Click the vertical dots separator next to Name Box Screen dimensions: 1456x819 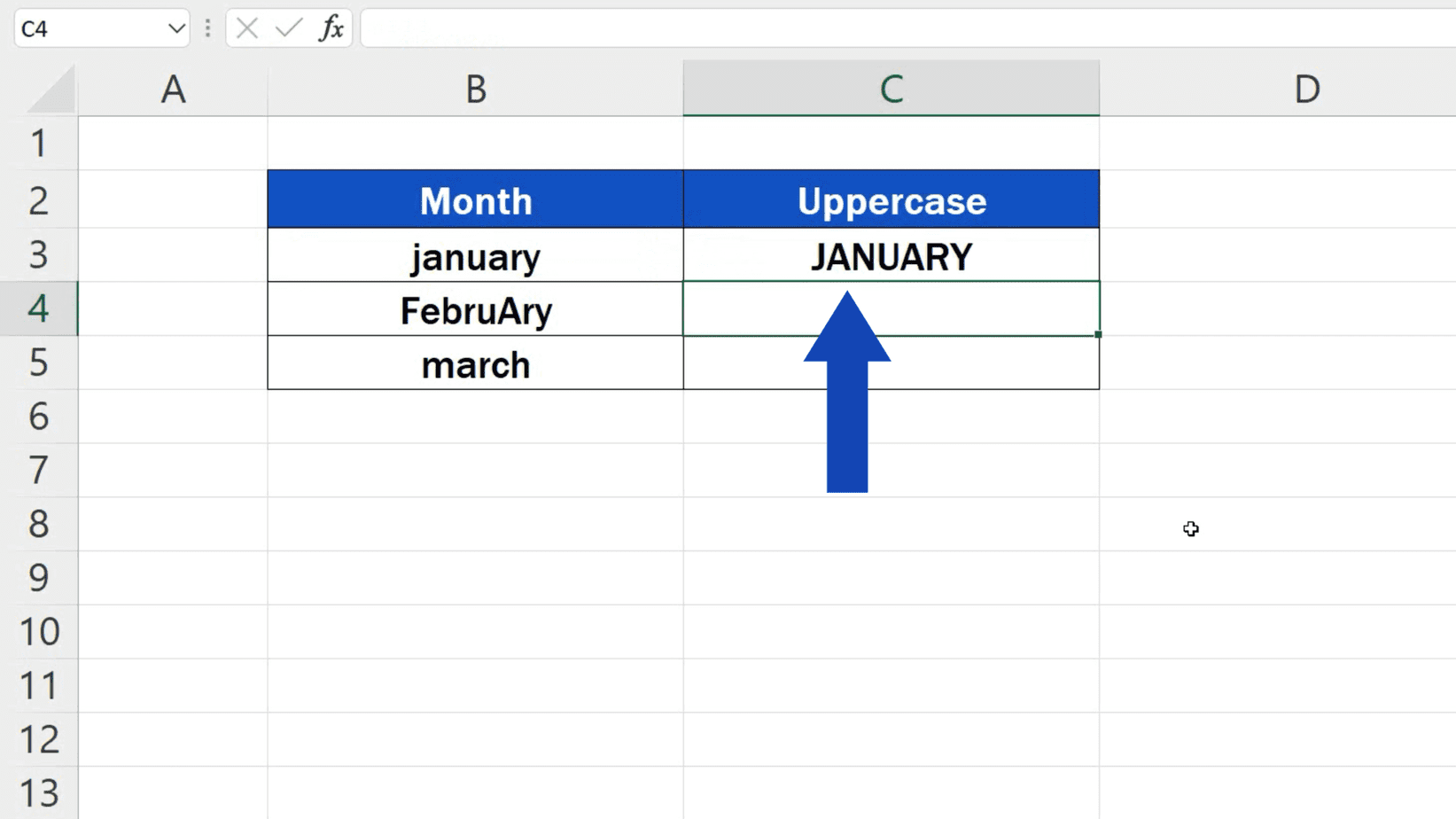[x=207, y=27]
